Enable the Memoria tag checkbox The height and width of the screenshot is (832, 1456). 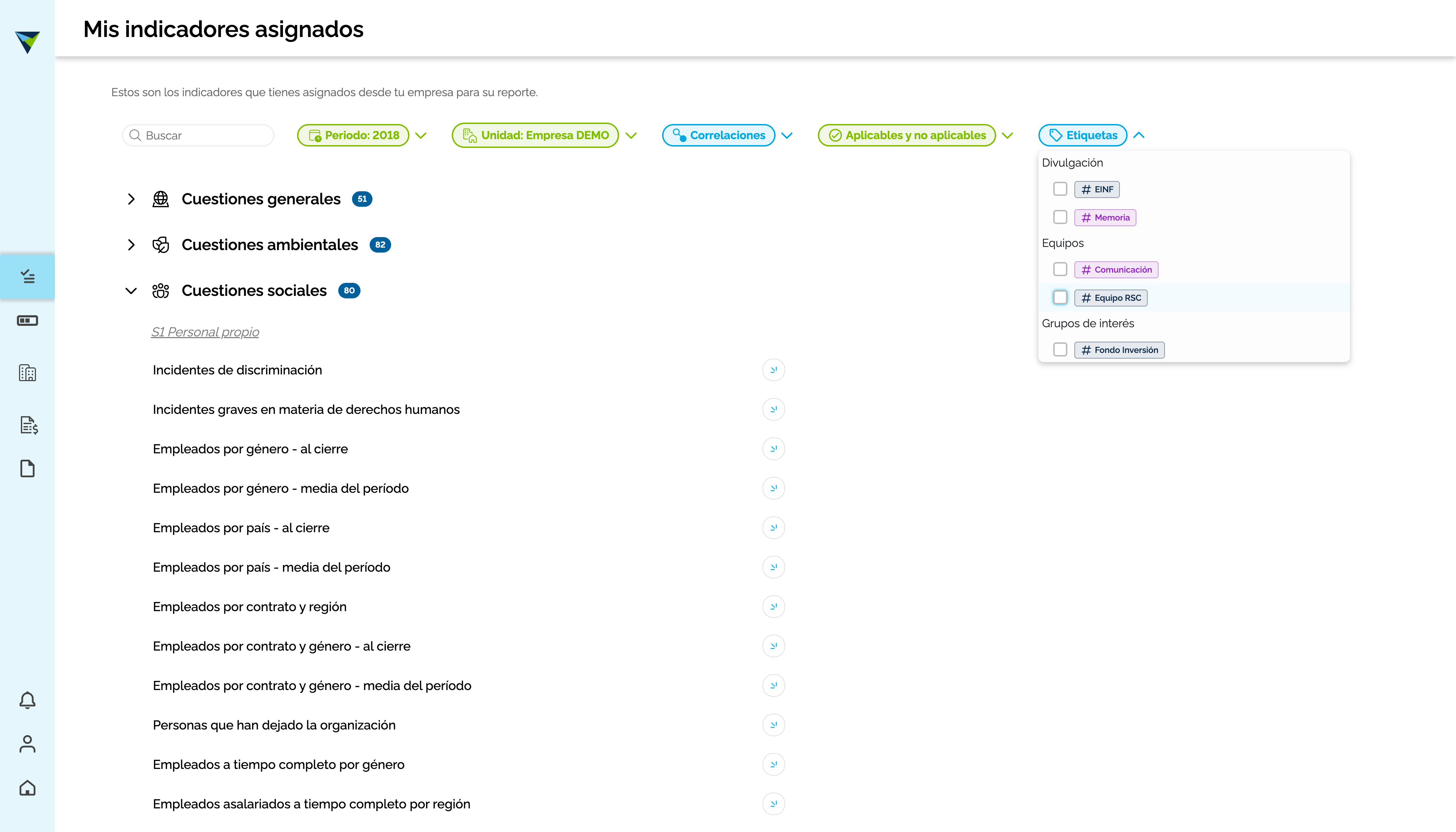pos(1060,217)
